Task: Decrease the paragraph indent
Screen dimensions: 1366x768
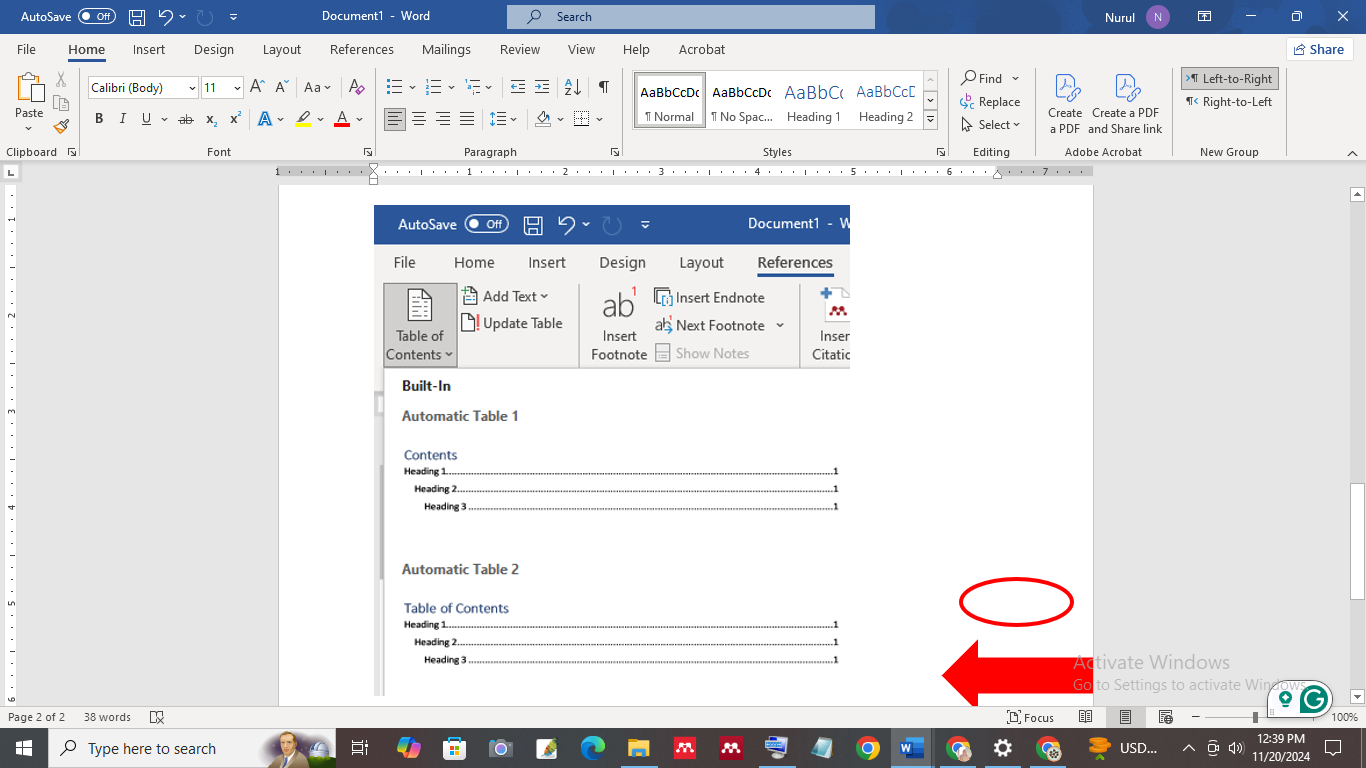Action: click(x=517, y=88)
